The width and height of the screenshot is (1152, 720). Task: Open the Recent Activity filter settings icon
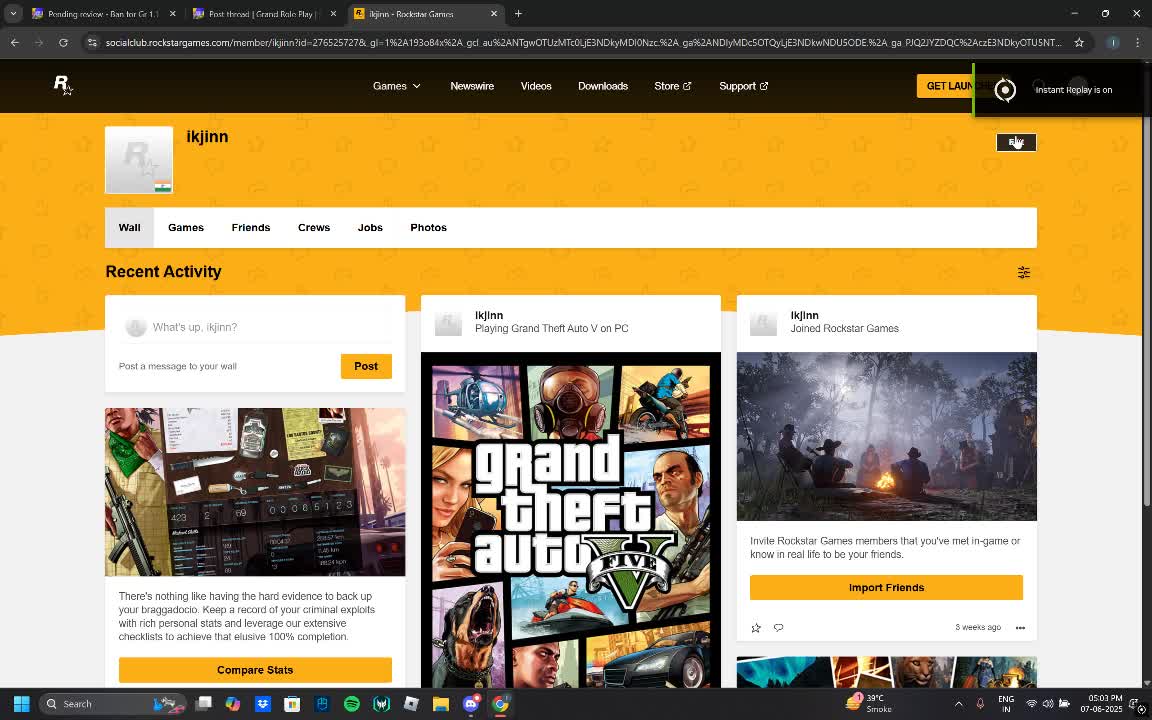(1023, 273)
